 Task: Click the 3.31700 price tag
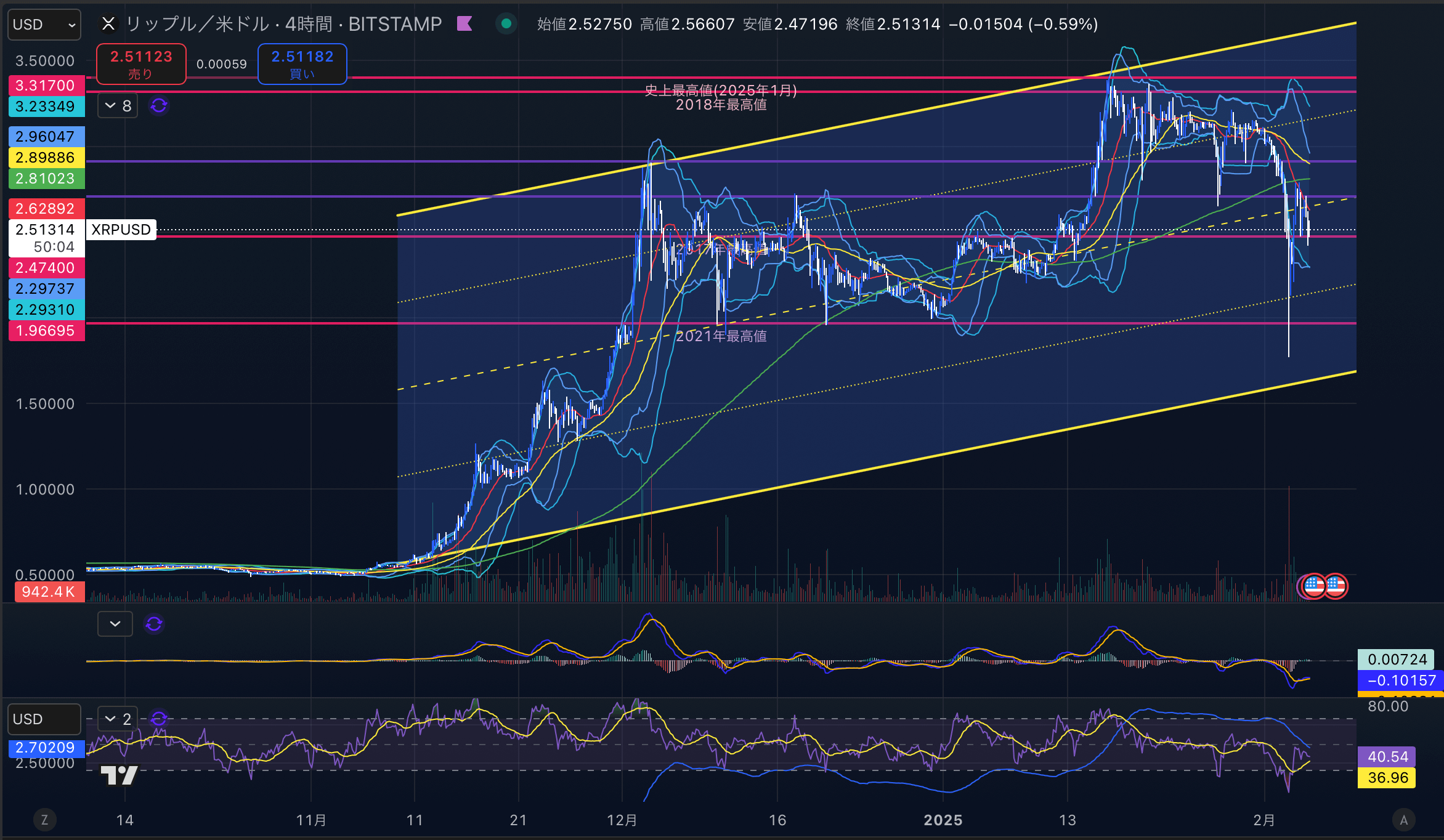(x=47, y=86)
